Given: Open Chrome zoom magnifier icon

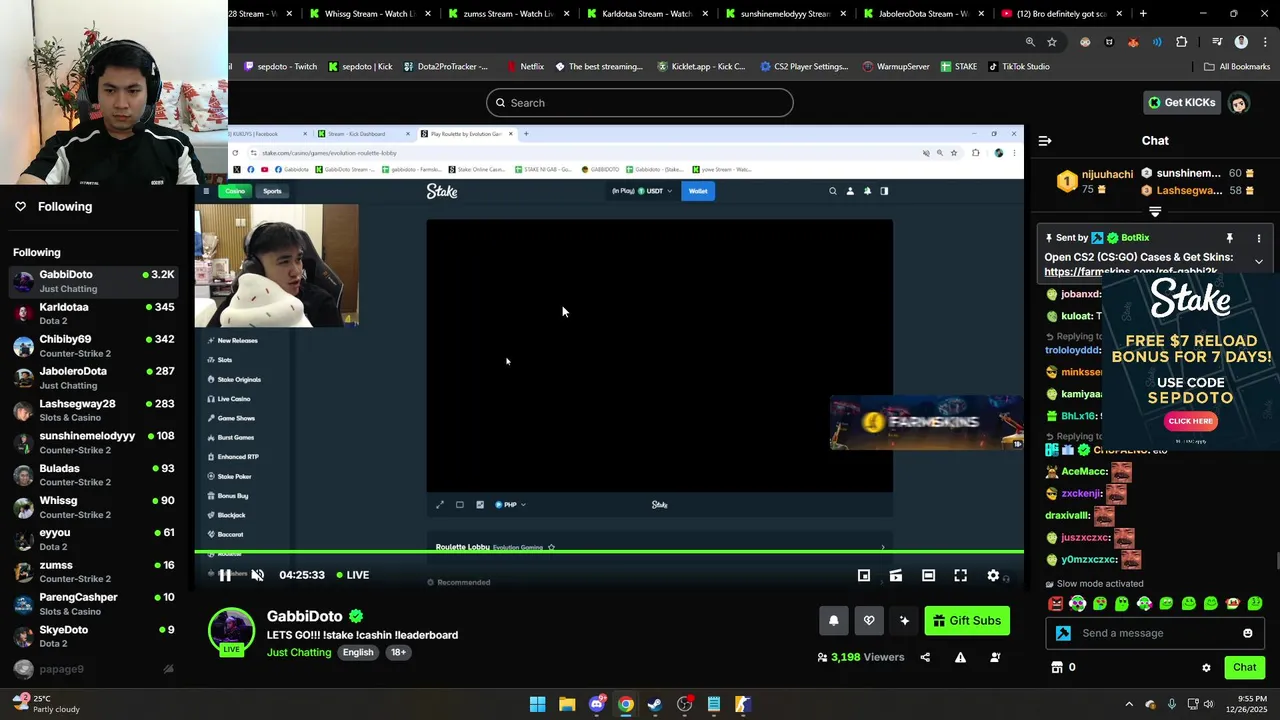Looking at the screenshot, I should (1030, 42).
